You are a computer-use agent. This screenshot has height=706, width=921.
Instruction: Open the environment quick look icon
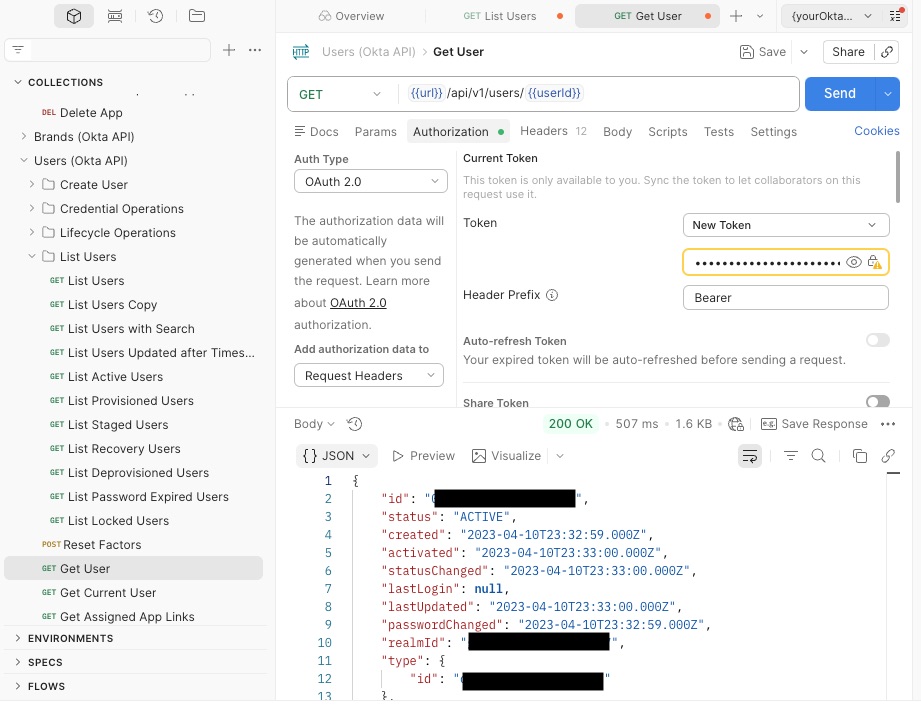pyautogui.click(x=895, y=16)
